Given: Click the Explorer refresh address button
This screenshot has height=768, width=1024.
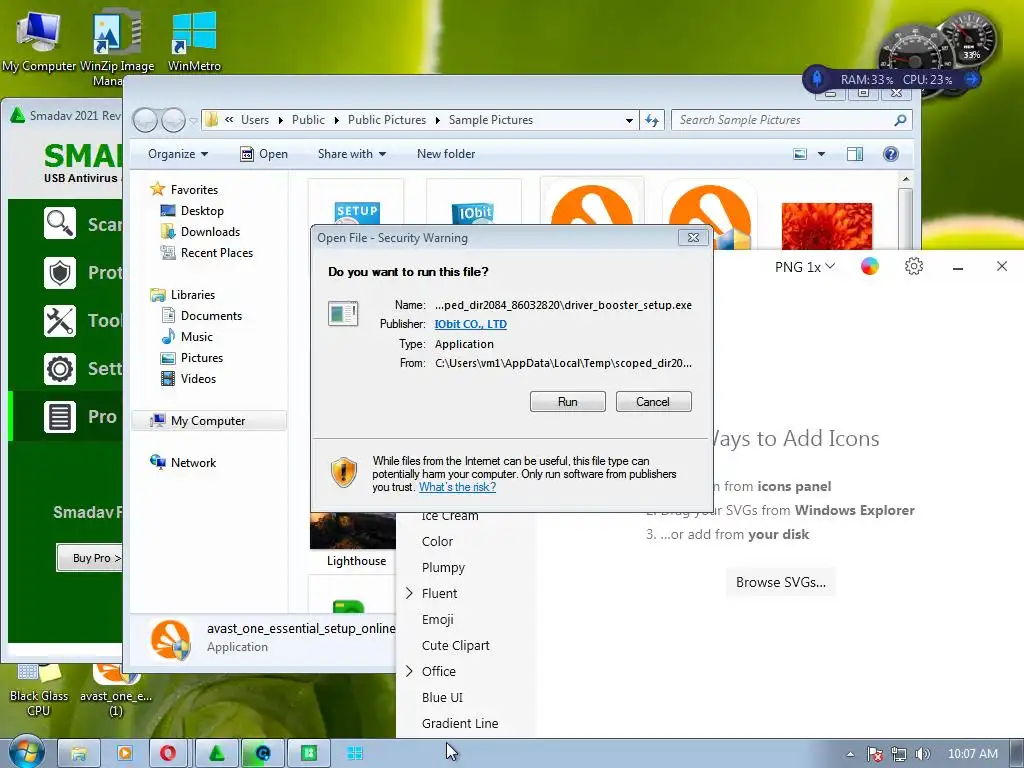Looking at the screenshot, I should 652,120.
